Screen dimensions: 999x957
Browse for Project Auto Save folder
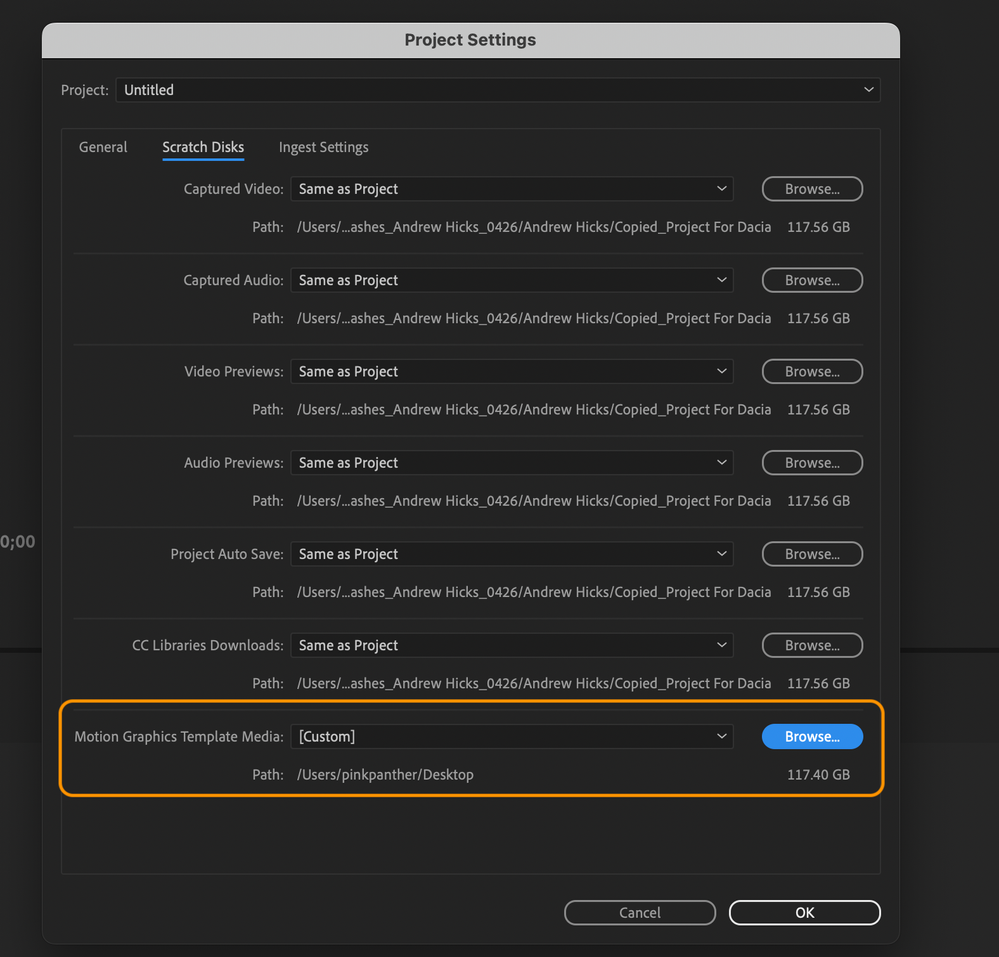click(x=812, y=554)
